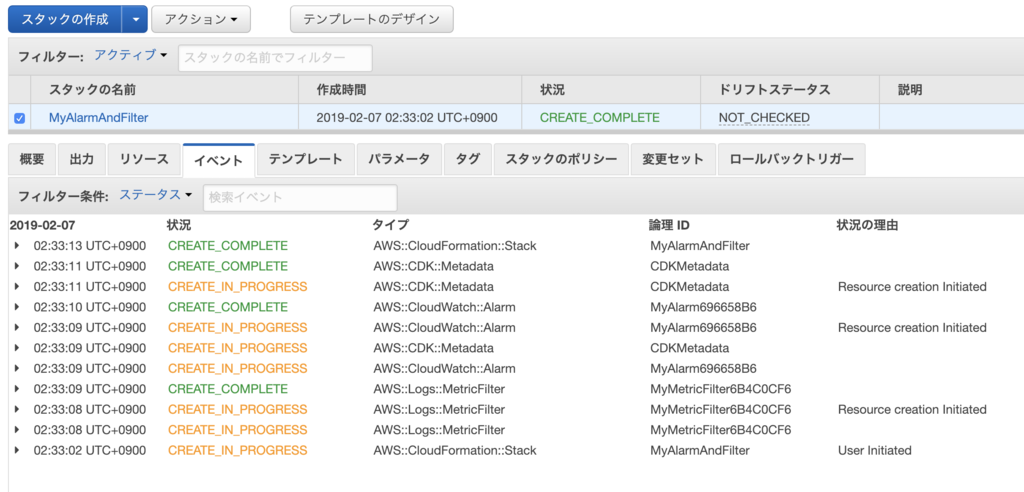Click the NOT_CHECKED drift status
This screenshot has width=1024, height=492.
764,118
